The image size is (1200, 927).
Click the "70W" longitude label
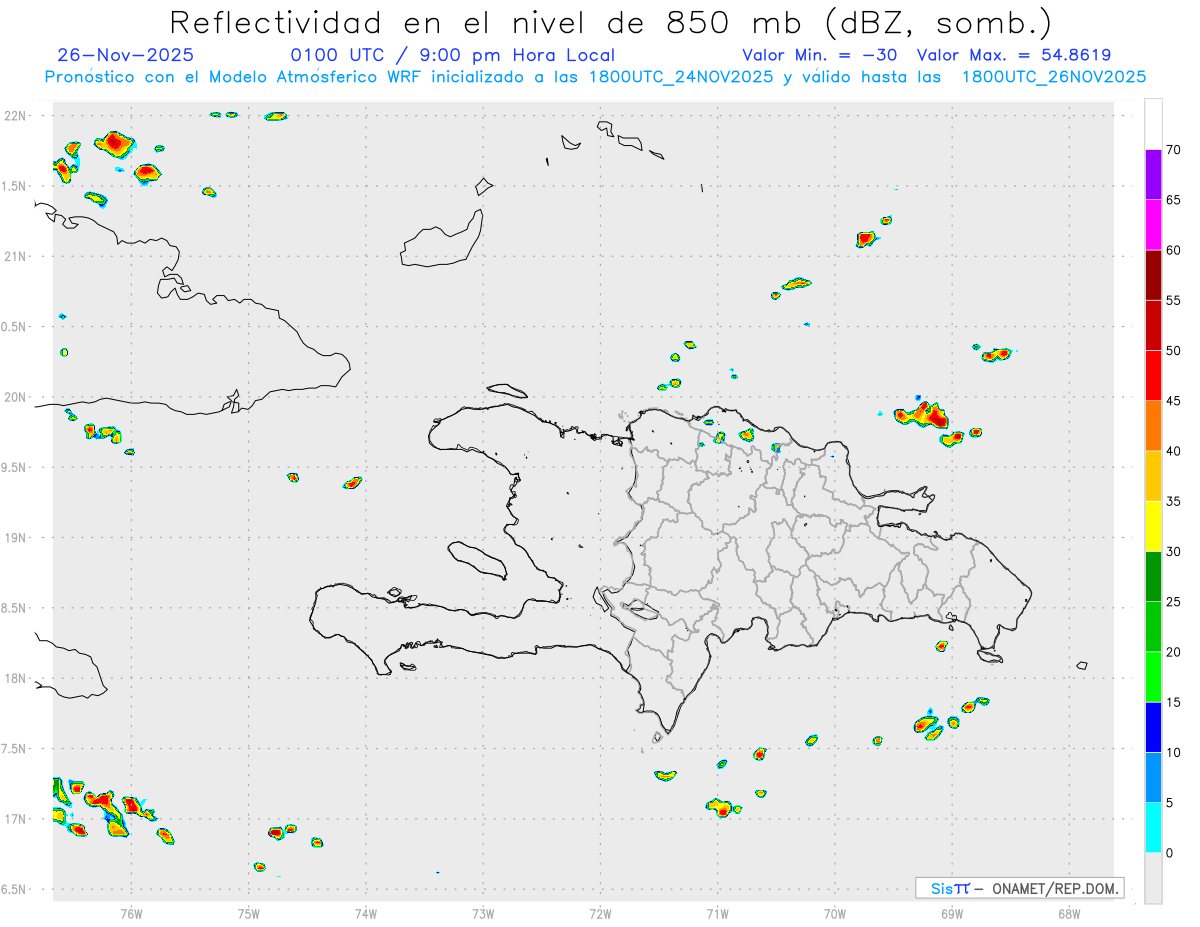click(x=835, y=914)
